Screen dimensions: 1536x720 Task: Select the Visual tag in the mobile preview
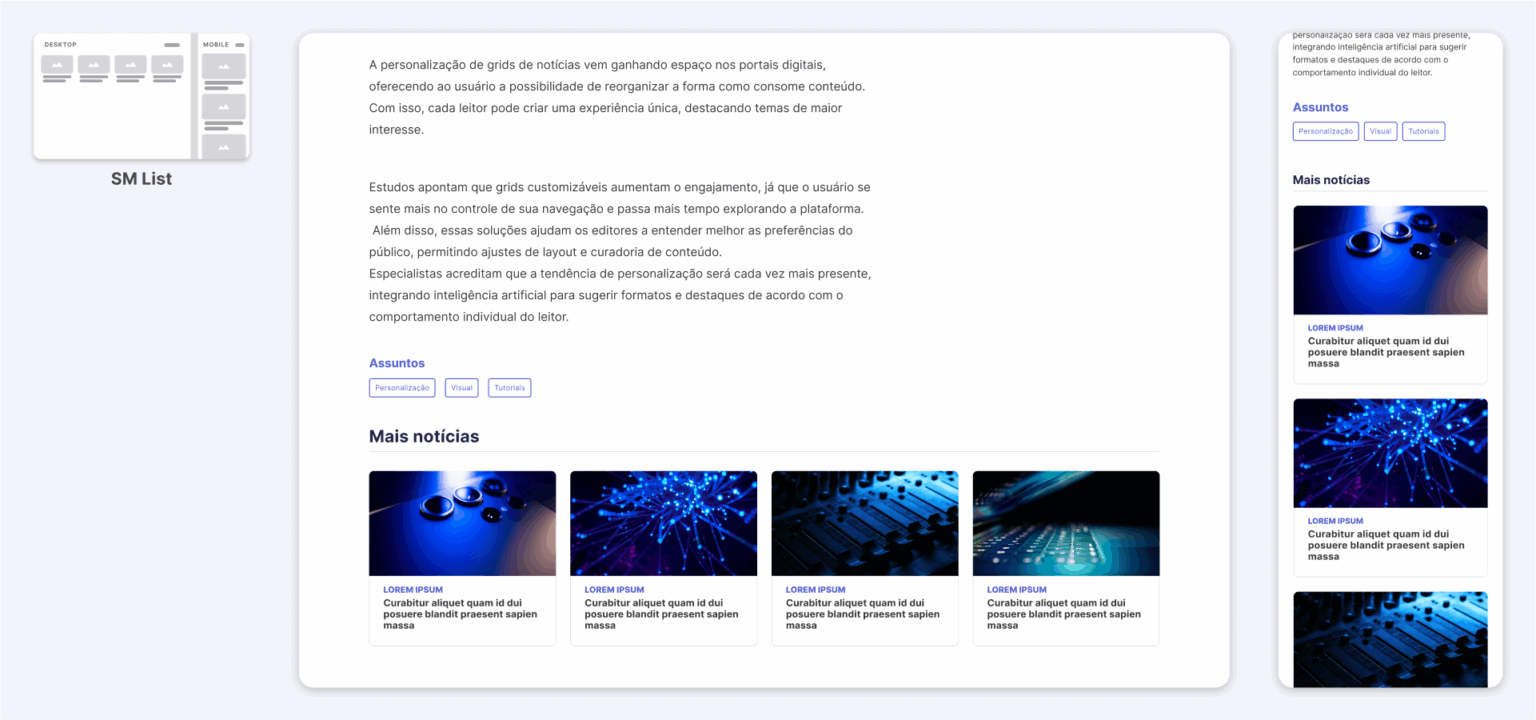pyautogui.click(x=1381, y=131)
